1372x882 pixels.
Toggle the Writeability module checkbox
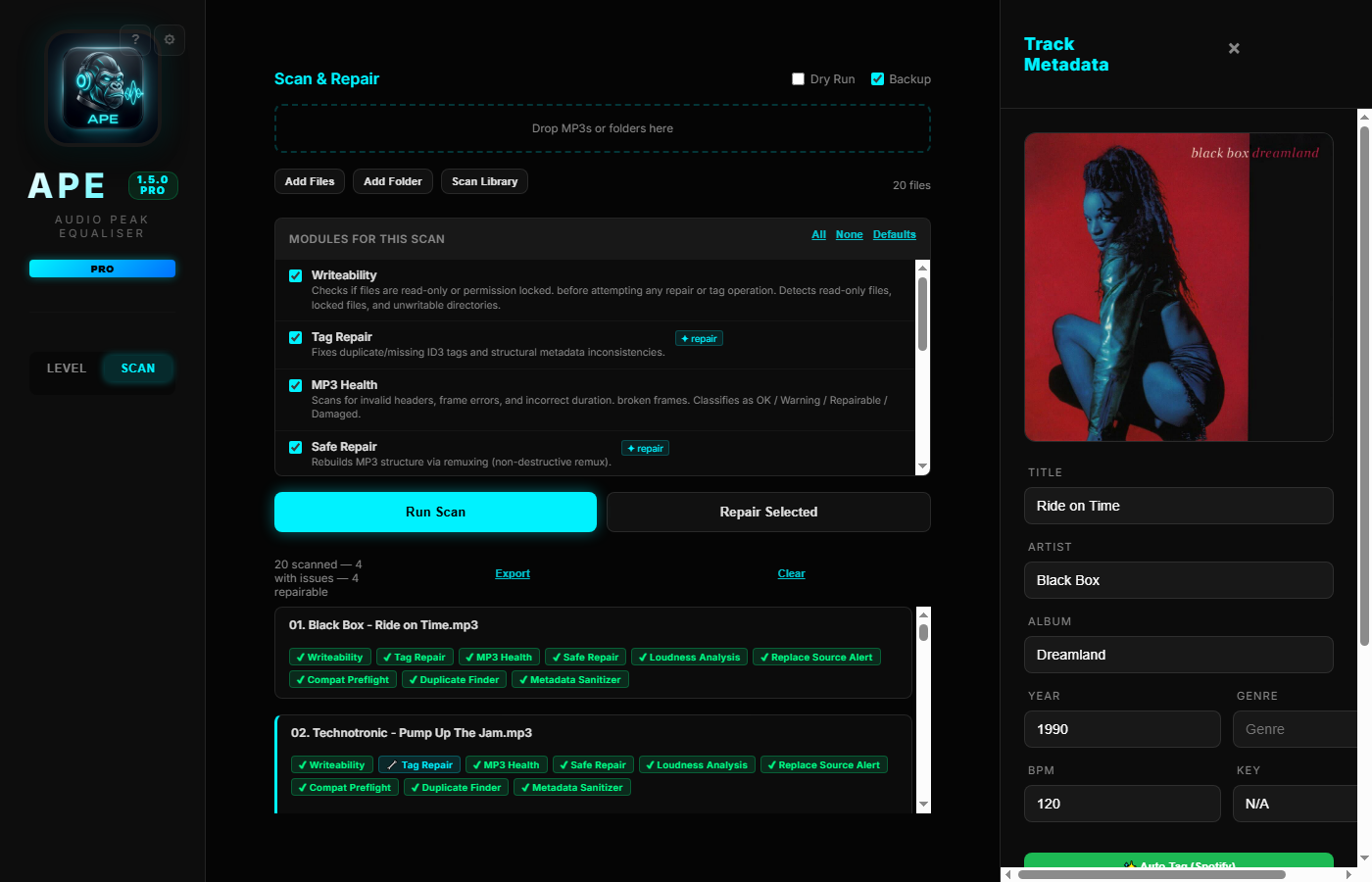295,276
